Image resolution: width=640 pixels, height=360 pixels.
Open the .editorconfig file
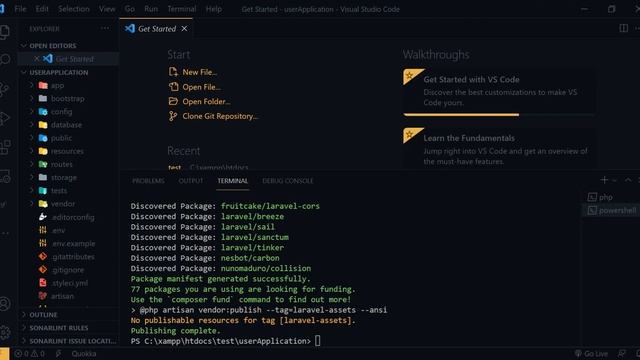(x=73, y=217)
